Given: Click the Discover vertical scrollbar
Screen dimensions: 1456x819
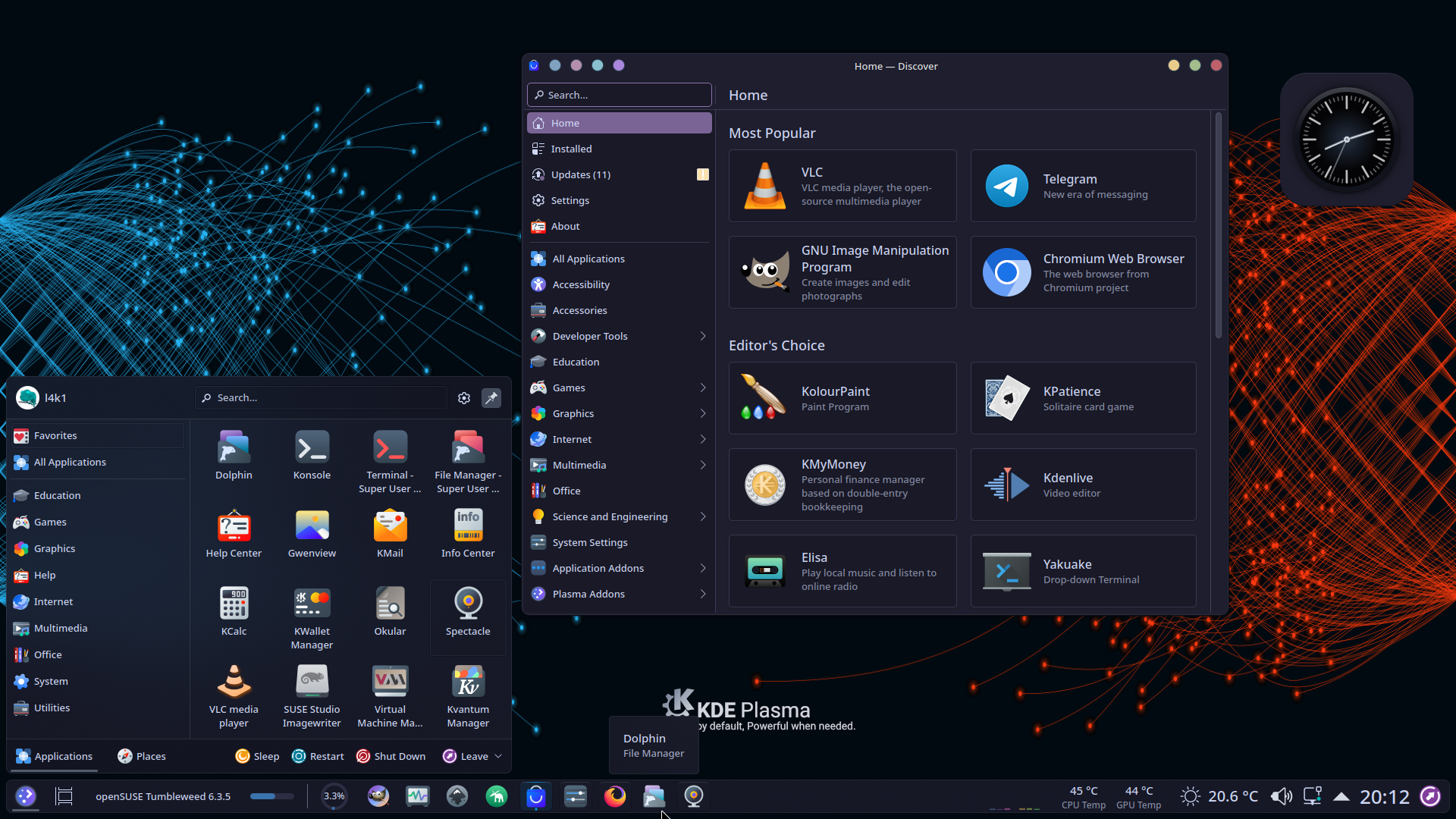Looking at the screenshot, I should point(1219,225).
